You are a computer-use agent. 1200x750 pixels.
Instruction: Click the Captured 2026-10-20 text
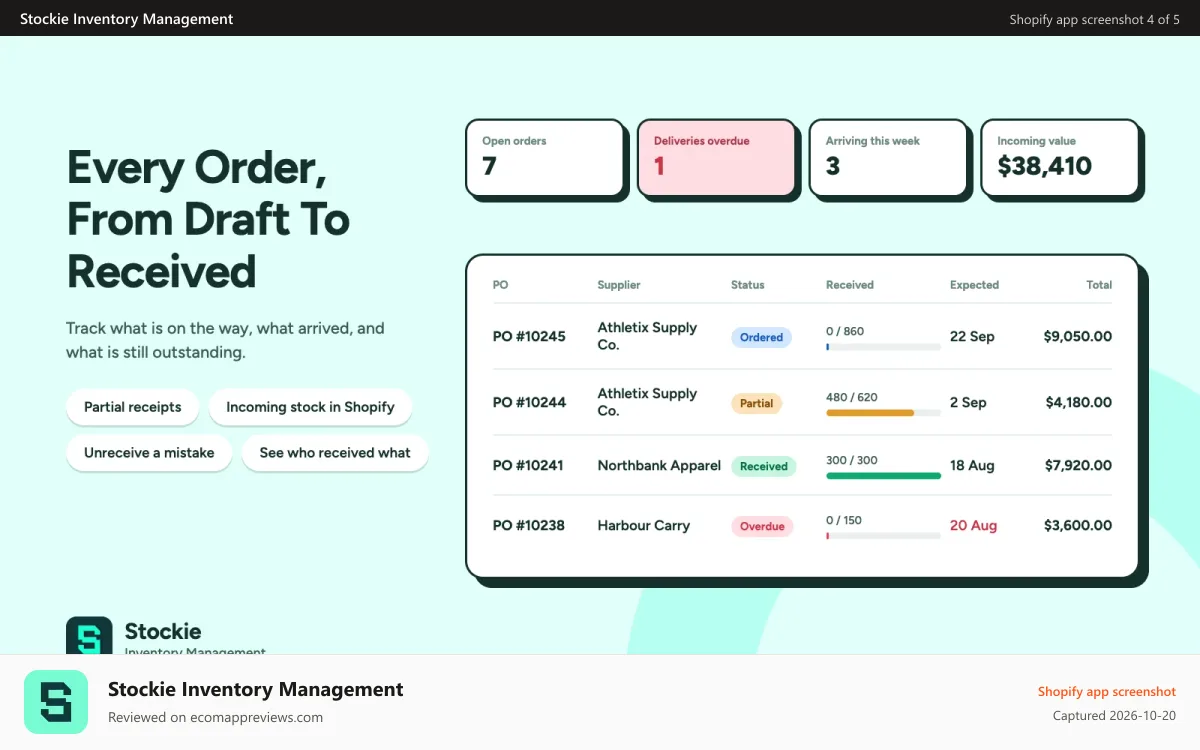[x=1115, y=716]
